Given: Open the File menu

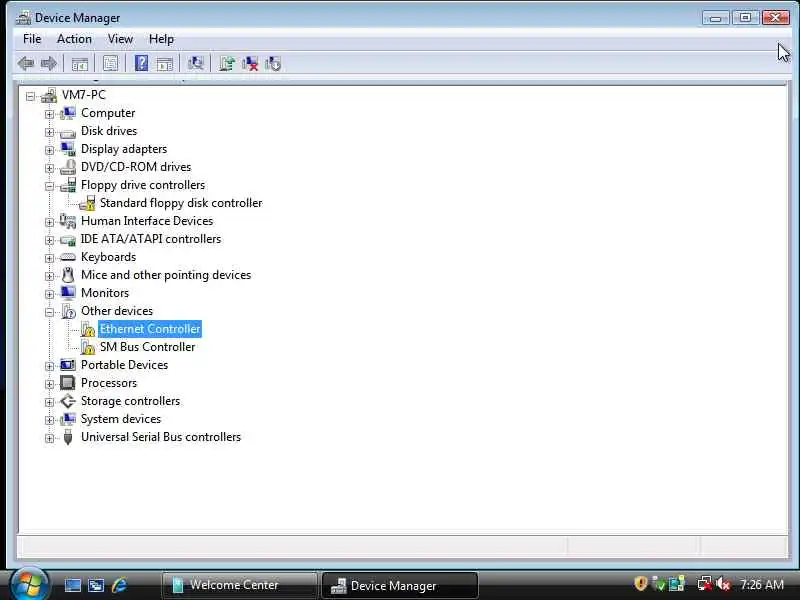Looking at the screenshot, I should click(32, 39).
